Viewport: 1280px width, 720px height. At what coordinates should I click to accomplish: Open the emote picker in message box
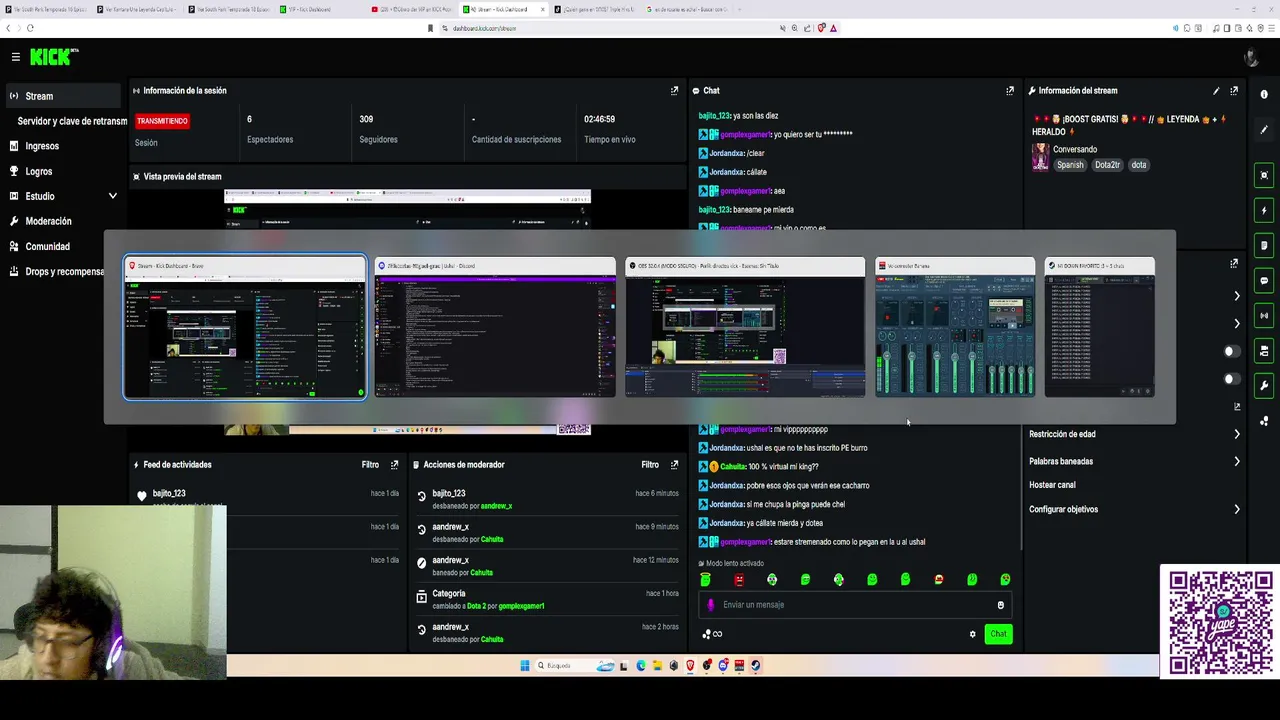pyautogui.click(x=1000, y=605)
